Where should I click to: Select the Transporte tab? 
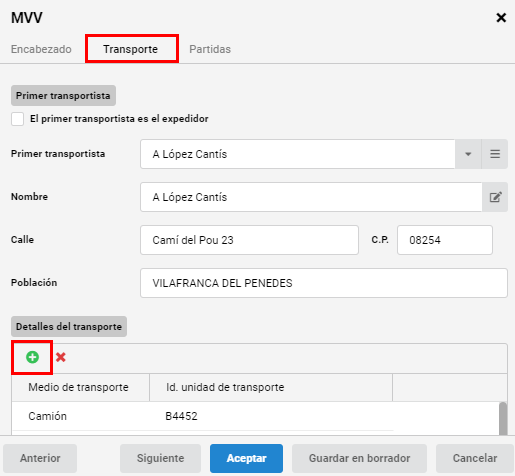[130, 49]
